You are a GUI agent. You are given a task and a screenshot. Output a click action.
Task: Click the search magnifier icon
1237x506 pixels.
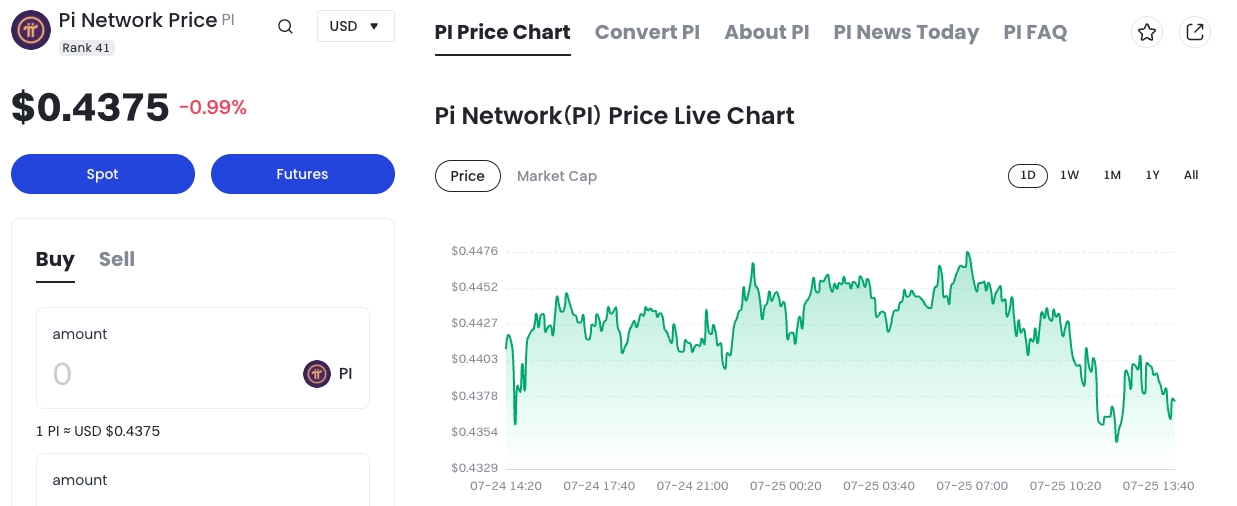pyautogui.click(x=285, y=27)
